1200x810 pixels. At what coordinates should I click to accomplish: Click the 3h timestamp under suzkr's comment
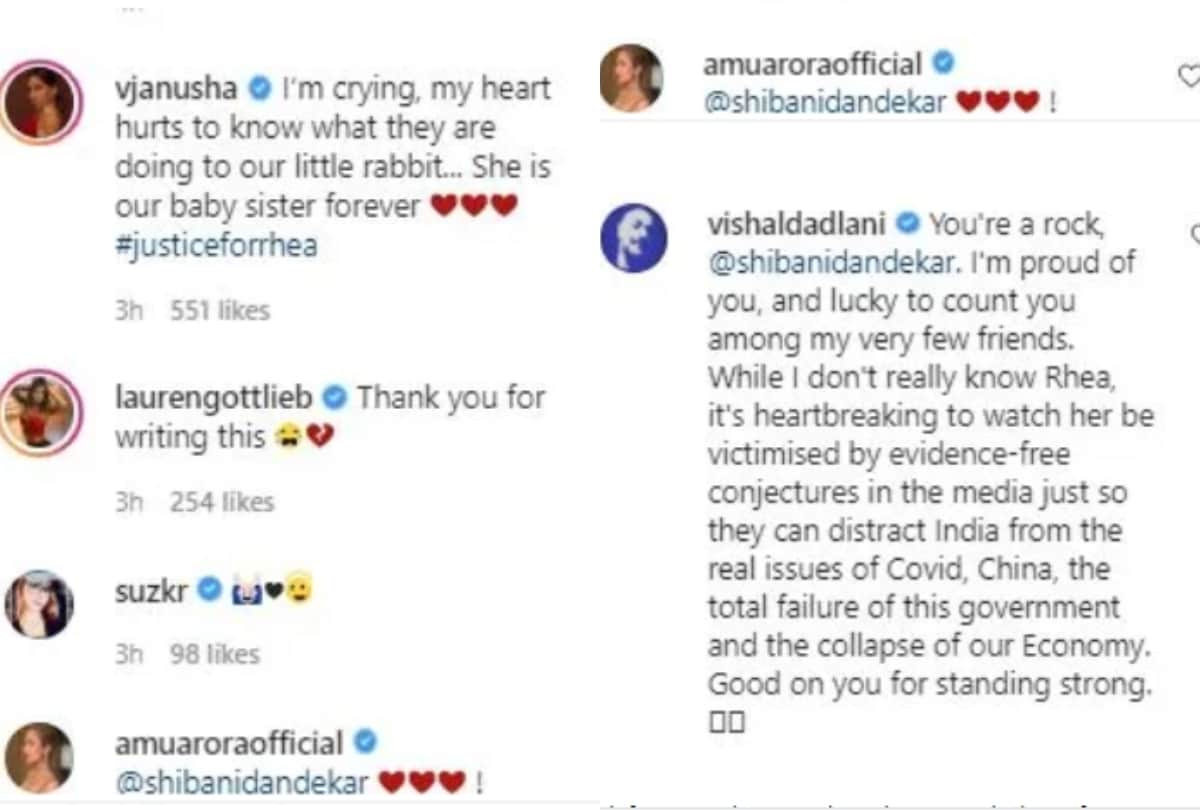pyautogui.click(x=127, y=654)
